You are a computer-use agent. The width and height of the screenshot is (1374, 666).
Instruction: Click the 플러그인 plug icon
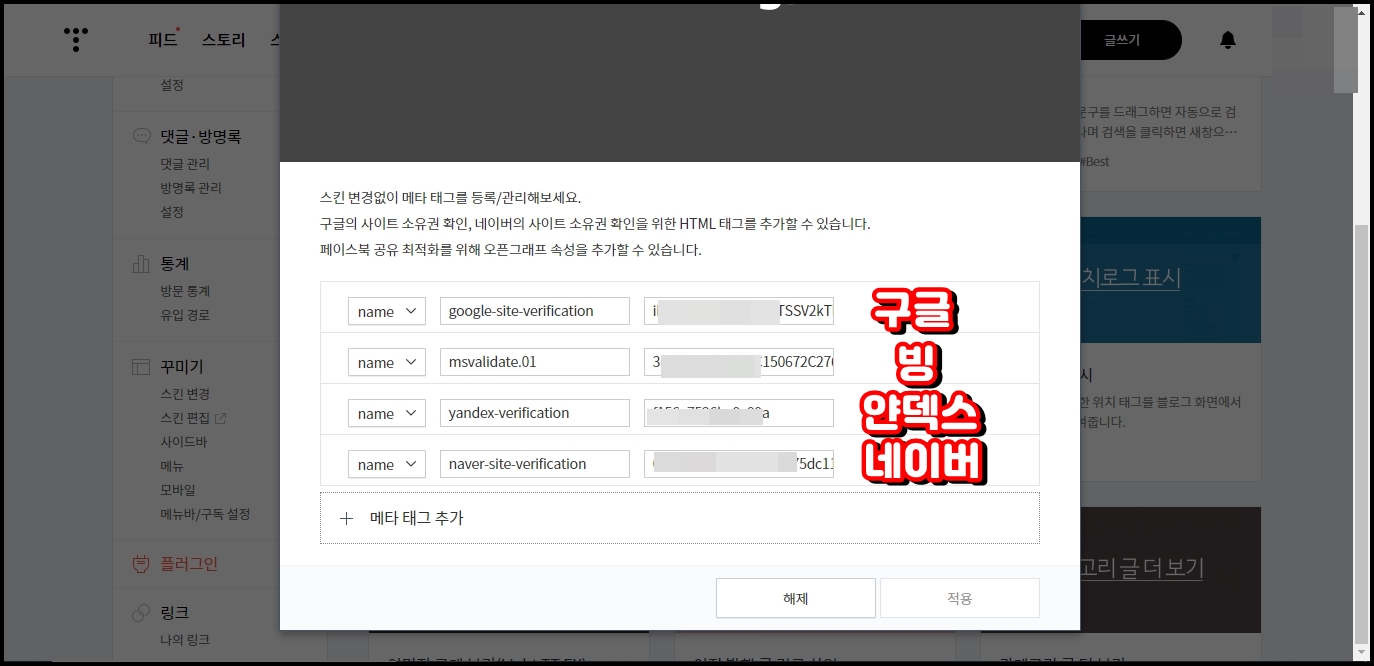point(141,564)
